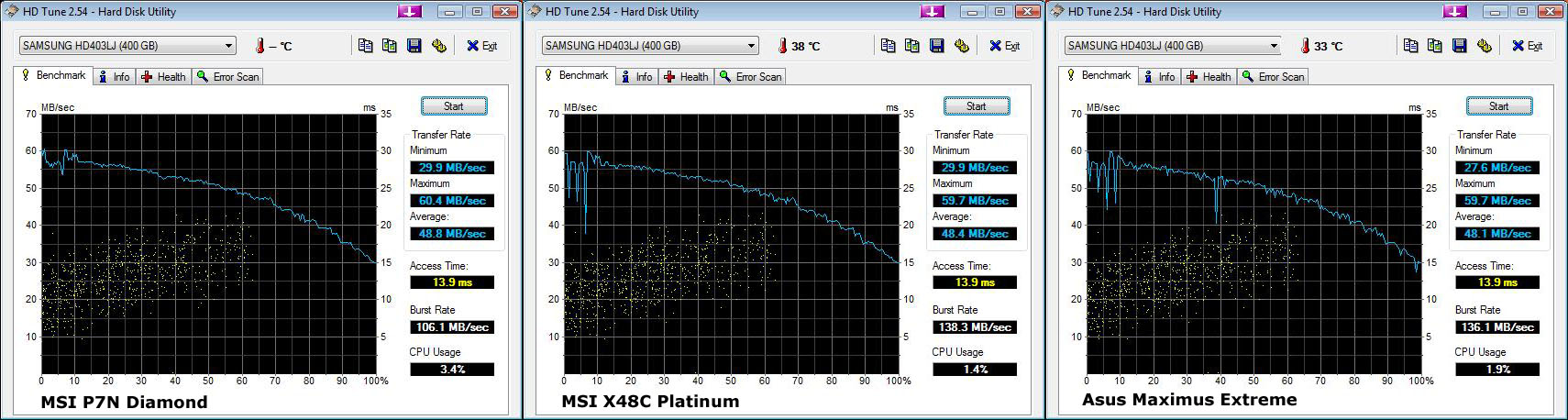
Task: Copy screenshot icon in Asus Maximus Extreme window
Action: [x=1434, y=46]
